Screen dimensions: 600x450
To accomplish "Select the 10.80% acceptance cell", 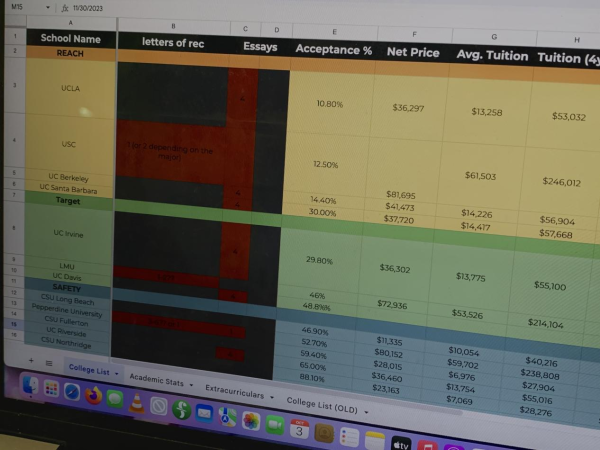I will point(330,104).
